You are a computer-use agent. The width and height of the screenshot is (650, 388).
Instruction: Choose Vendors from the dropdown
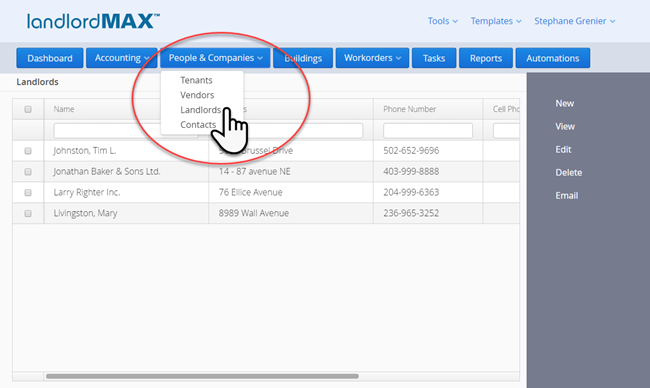197,95
